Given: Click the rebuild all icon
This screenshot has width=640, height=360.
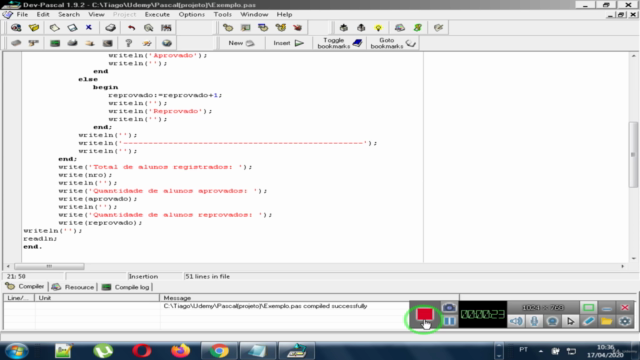Looking at the screenshot, I should [280, 28].
